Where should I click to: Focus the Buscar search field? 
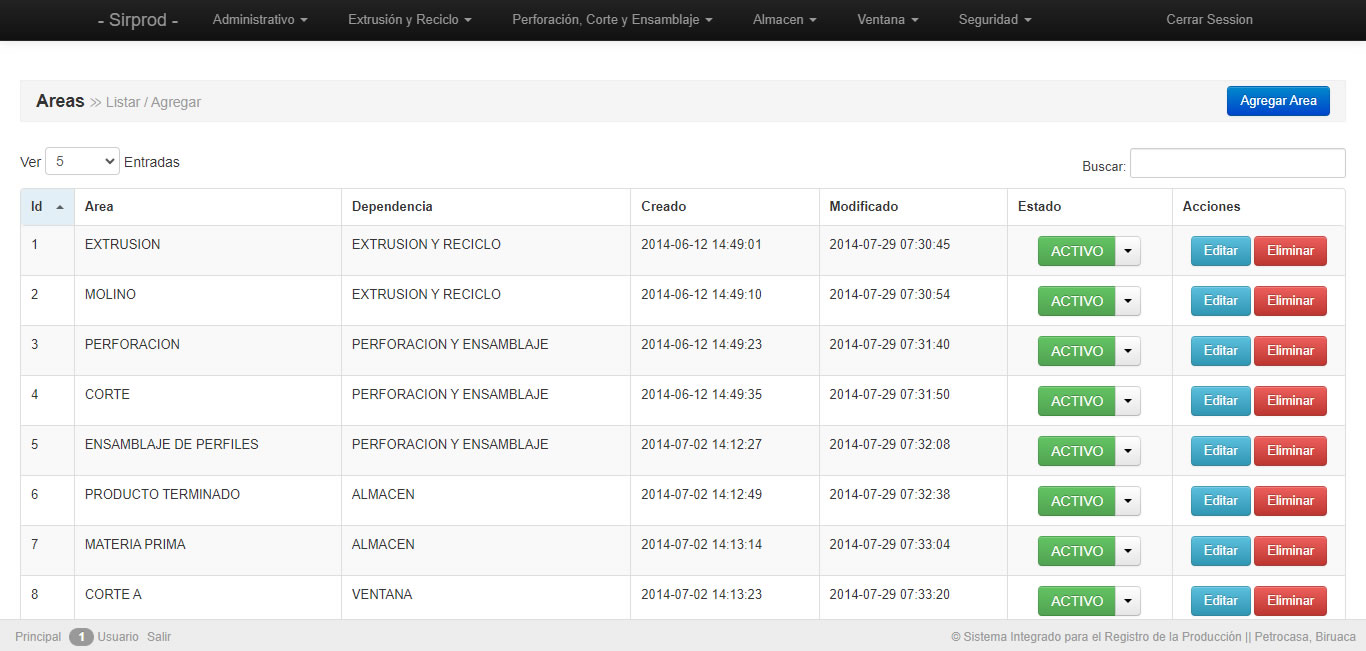1237,163
